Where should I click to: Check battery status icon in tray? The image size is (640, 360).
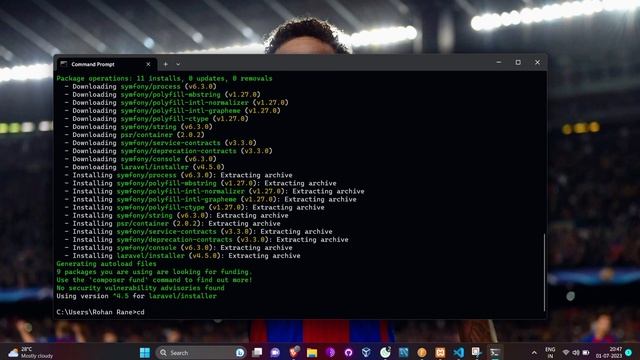586,353
